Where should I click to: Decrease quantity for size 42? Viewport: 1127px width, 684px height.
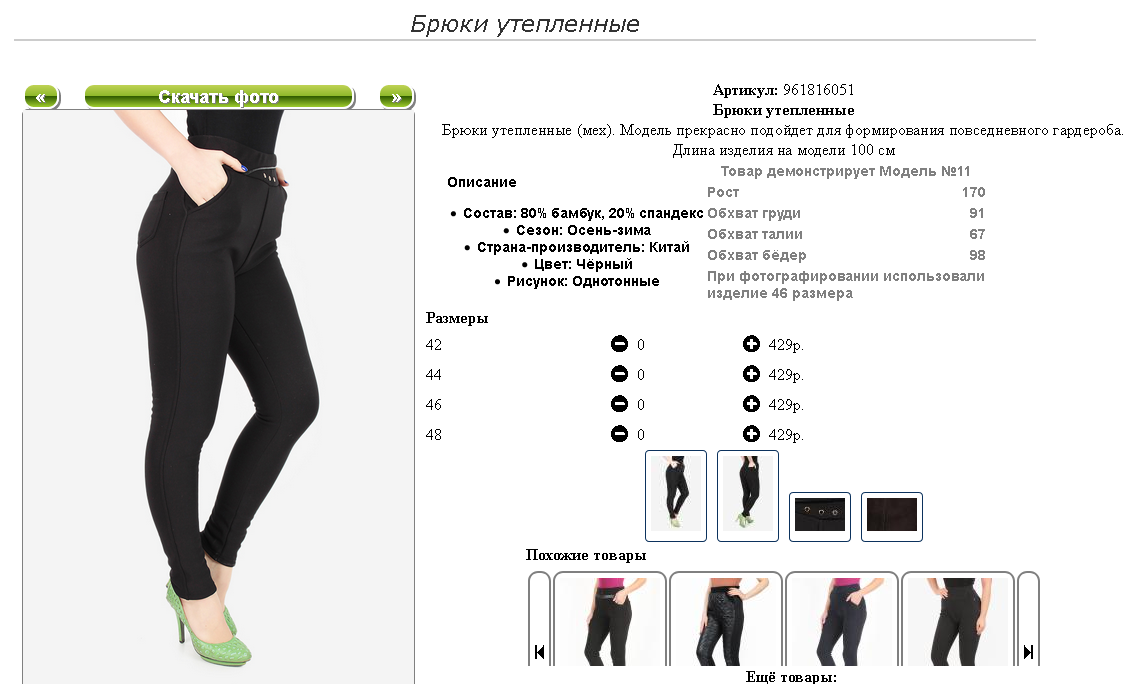[620, 344]
